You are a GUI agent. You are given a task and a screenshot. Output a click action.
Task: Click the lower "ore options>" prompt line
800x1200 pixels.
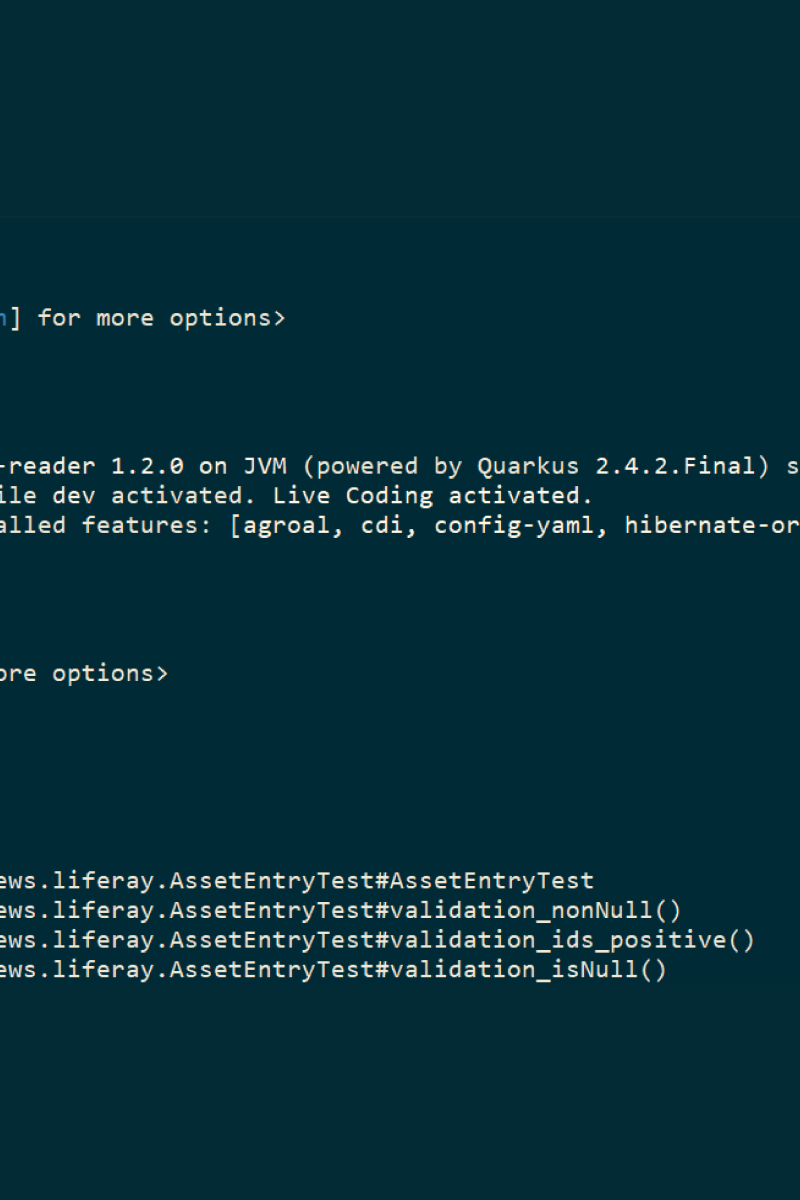tap(84, 673)
